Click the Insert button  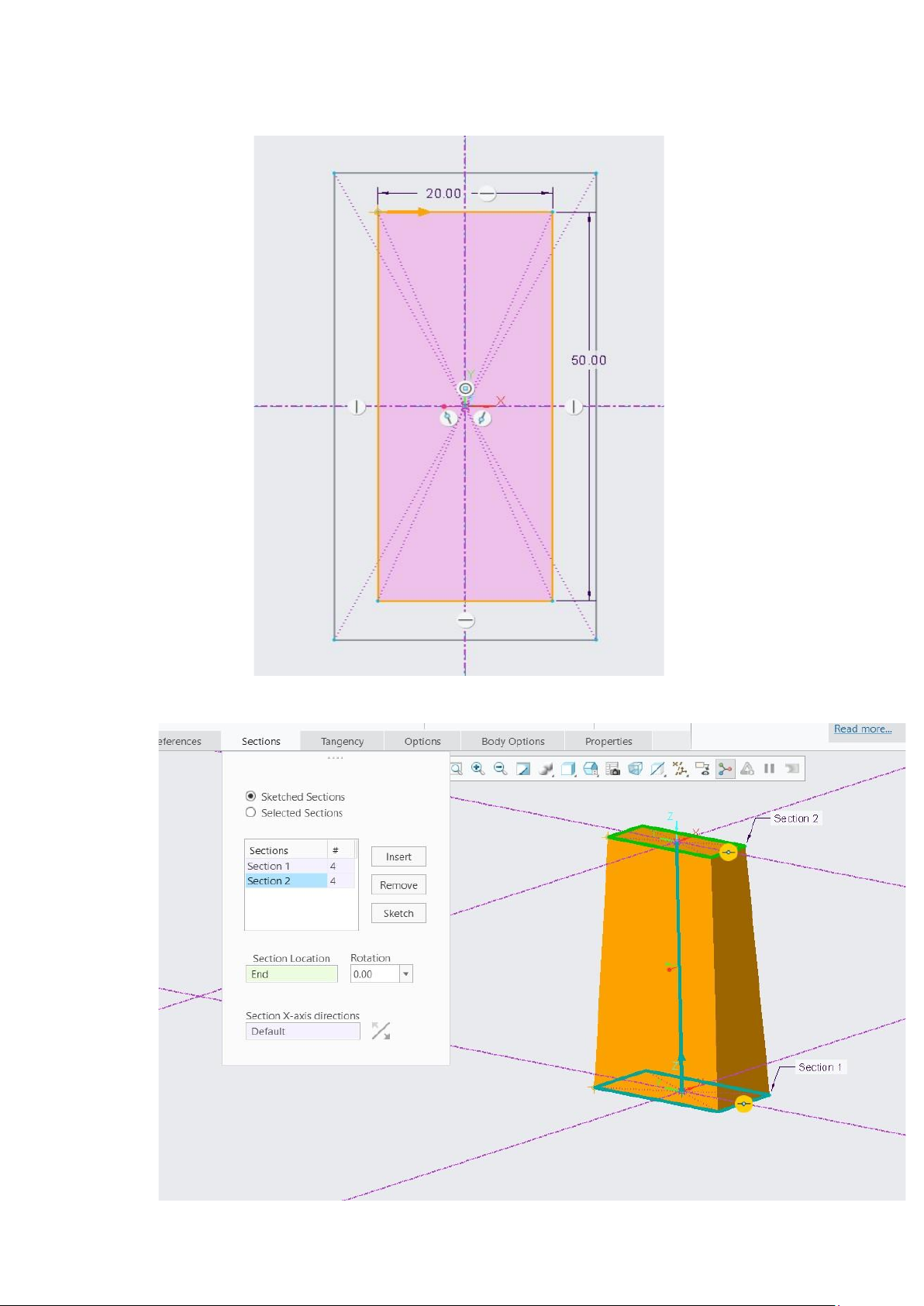tap(398, 856)
